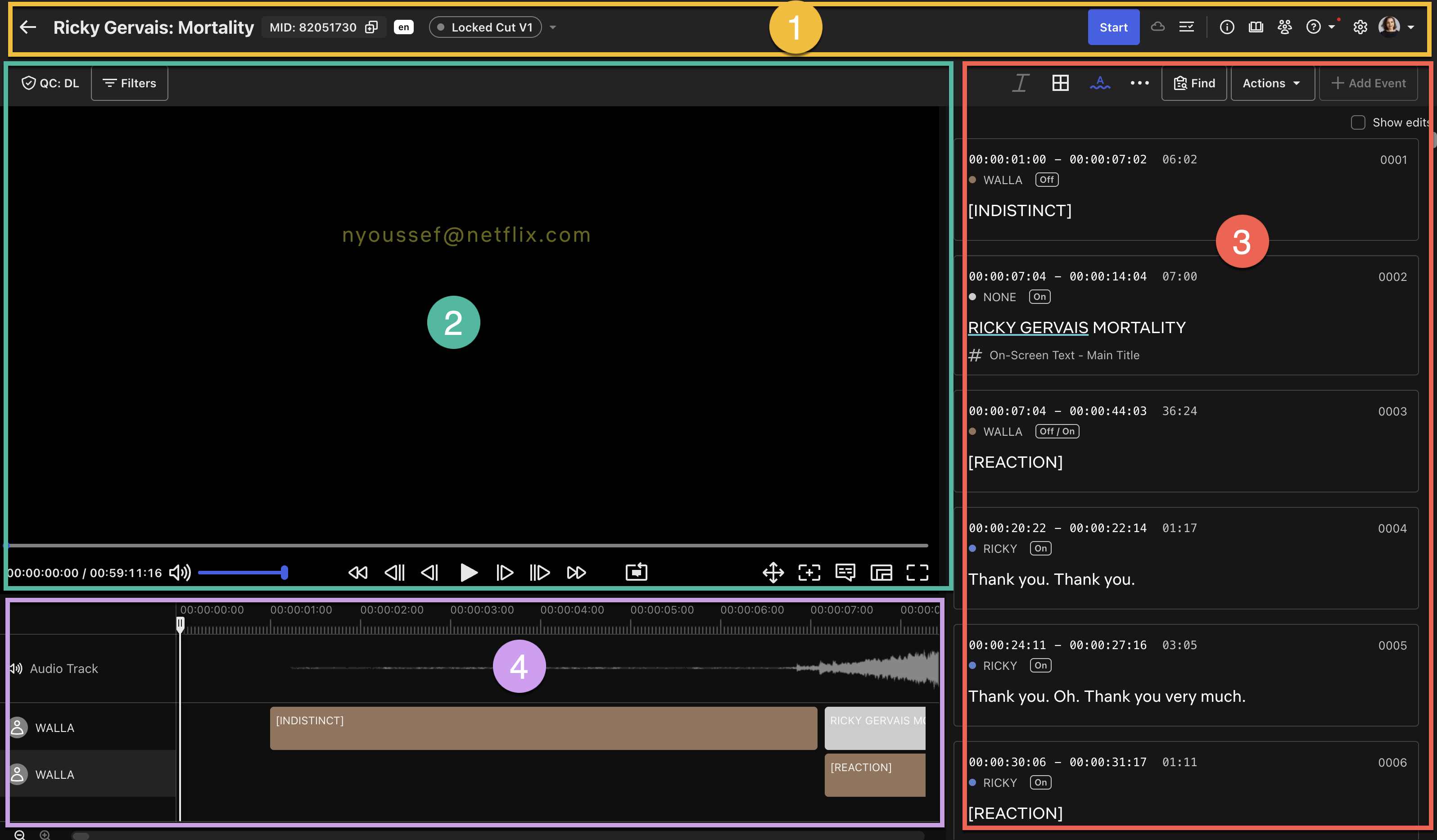Open the grid layout icon
The image size is (1437, 840).
(x=1060, y=83)
